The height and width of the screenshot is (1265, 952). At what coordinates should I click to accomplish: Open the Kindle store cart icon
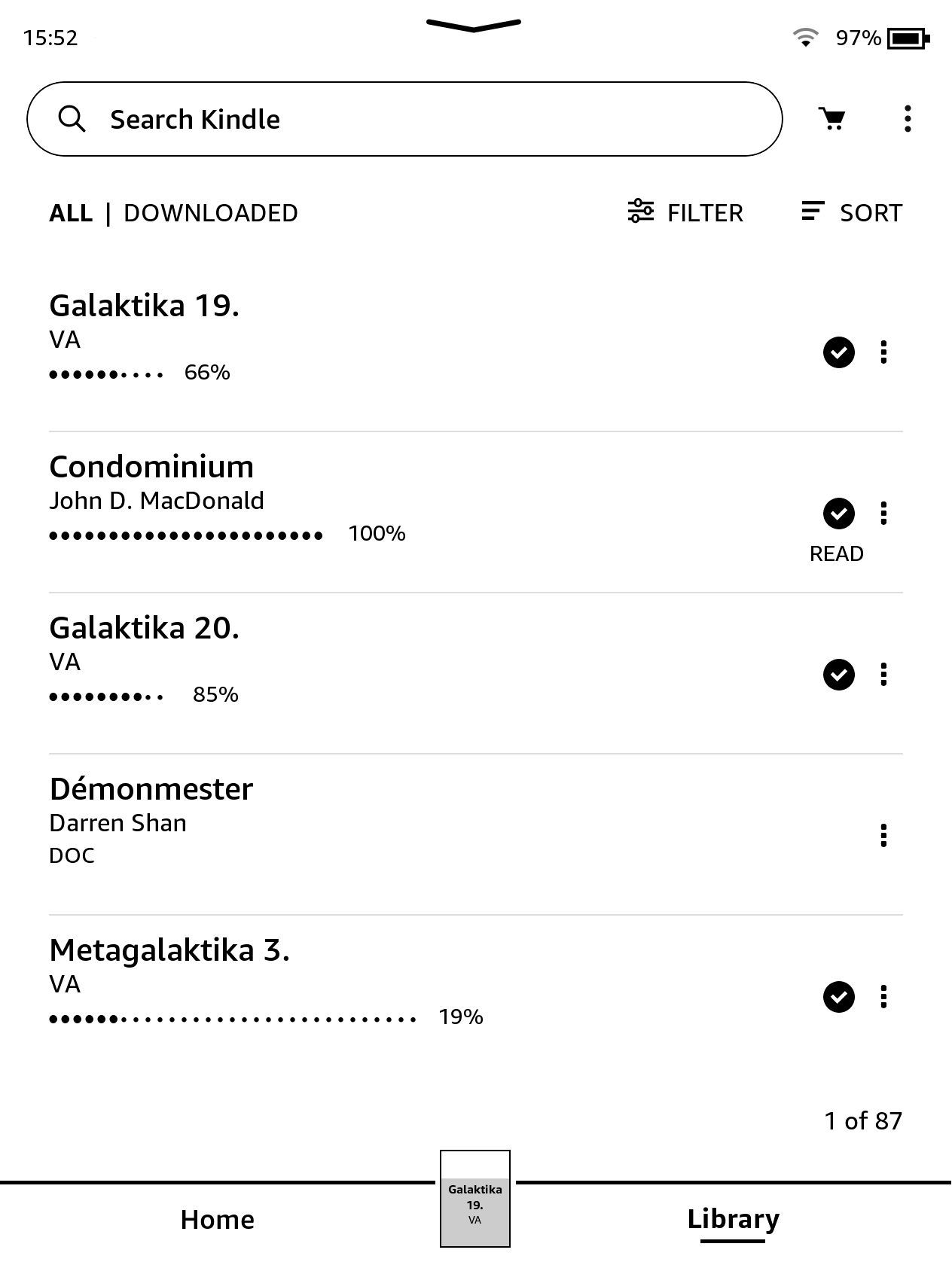[832, 119]
